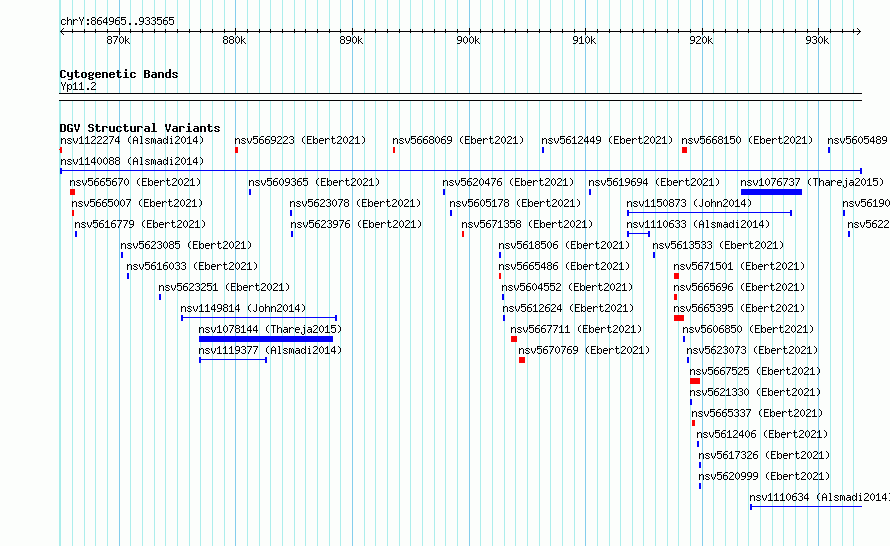Click the blue span under nsv1119377

pos(233,360)
